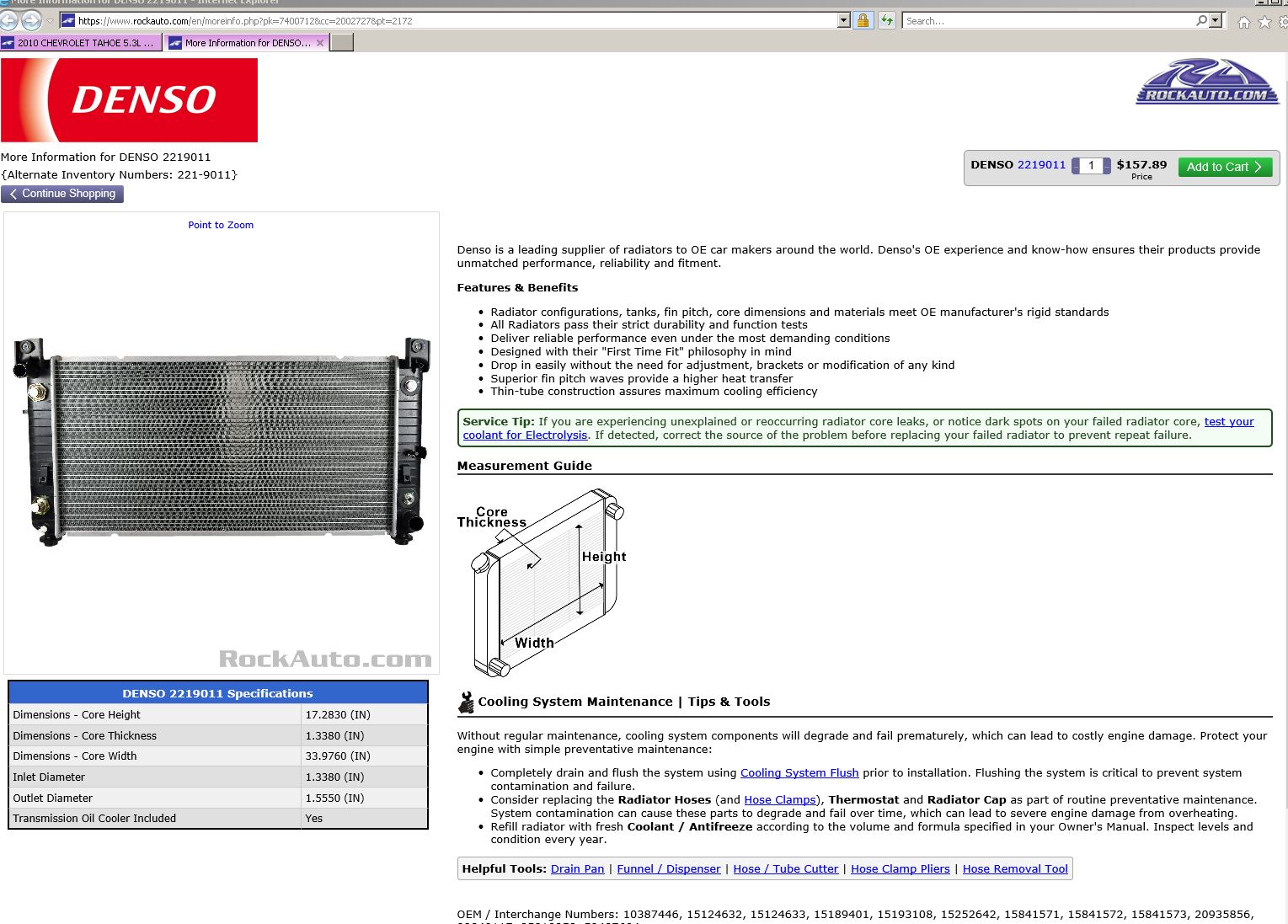This screenshot has height=924, width=1288.
Task: Increase quantity with the plus stepper
Action: click(x=1107, y=166)
